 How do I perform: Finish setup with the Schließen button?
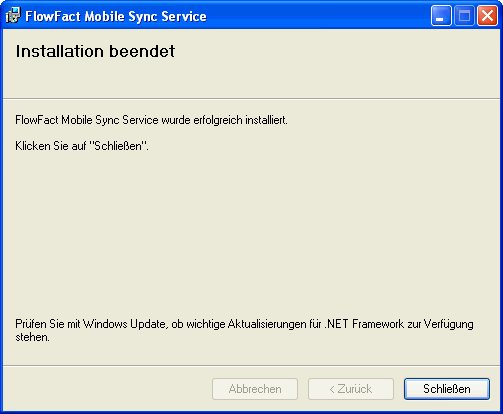coord(447,389)
